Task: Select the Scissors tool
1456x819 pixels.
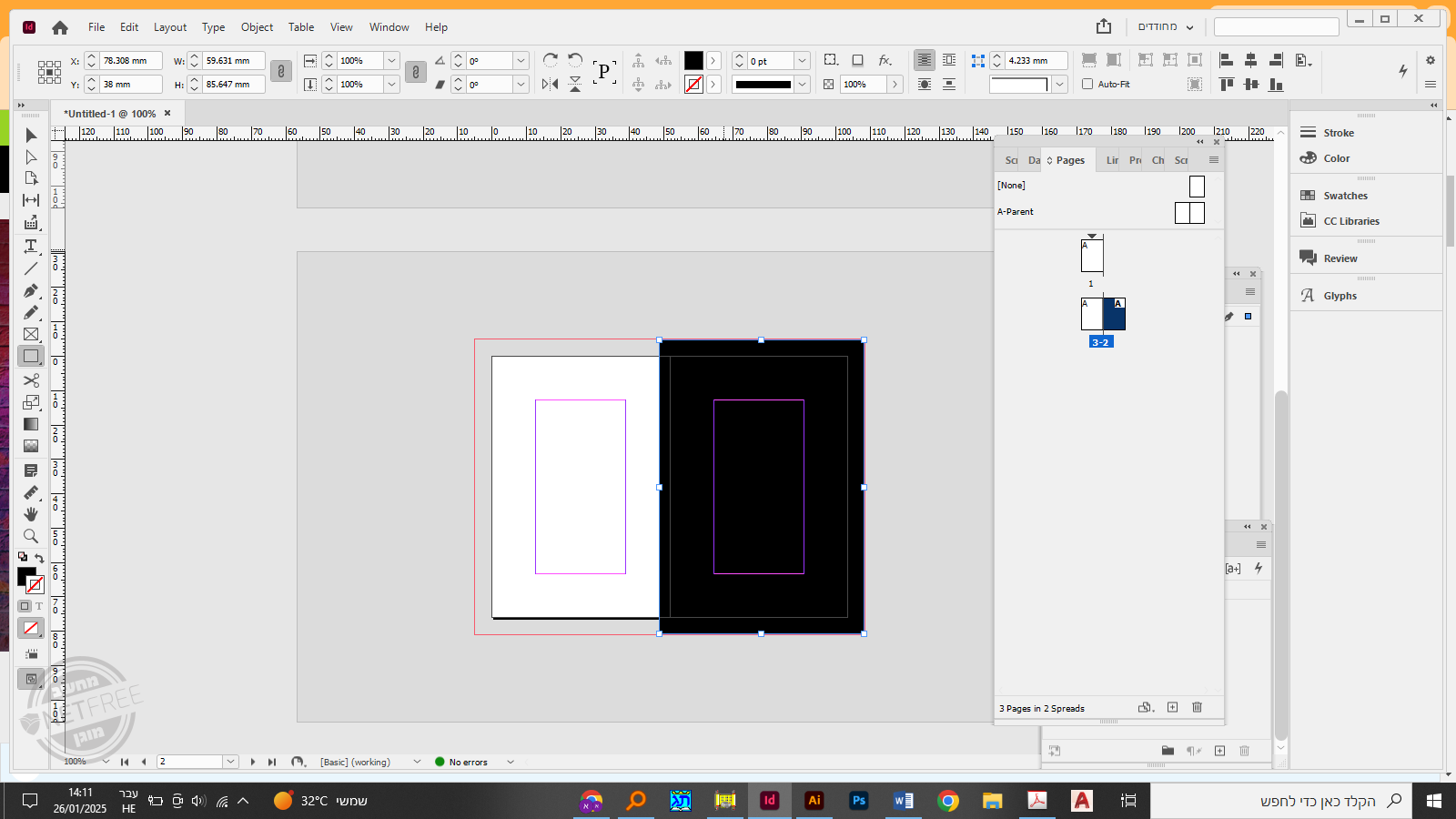Action: 31,380
